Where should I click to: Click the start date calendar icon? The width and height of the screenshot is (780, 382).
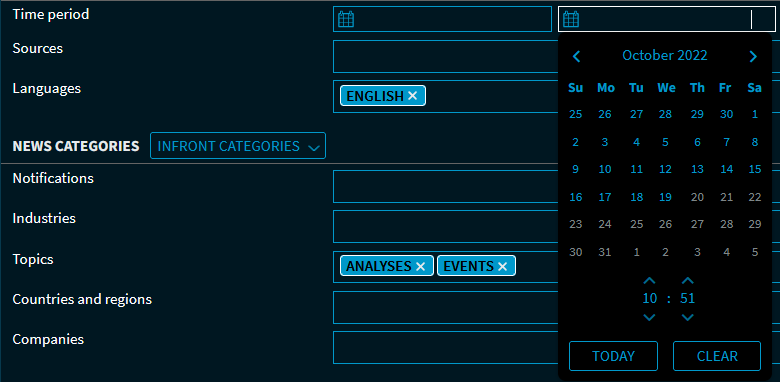tap(346, 19)
